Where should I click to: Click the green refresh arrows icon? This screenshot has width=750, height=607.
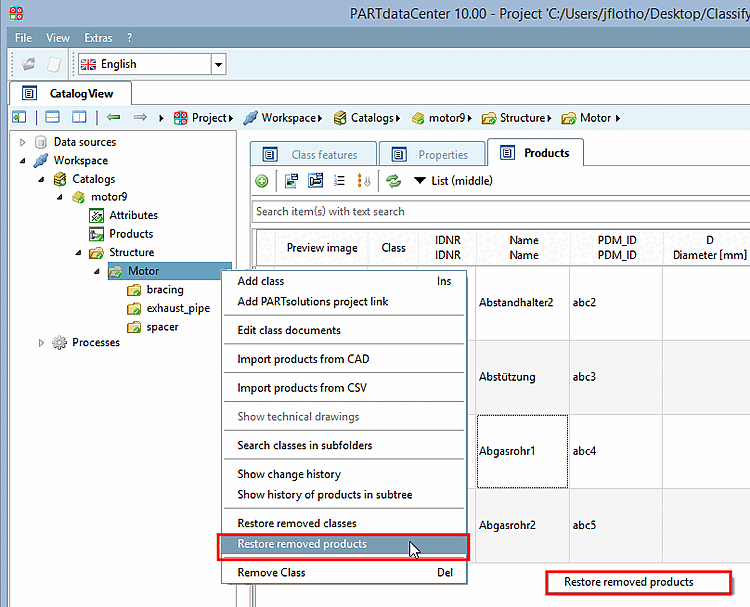(x=393, y=181)
